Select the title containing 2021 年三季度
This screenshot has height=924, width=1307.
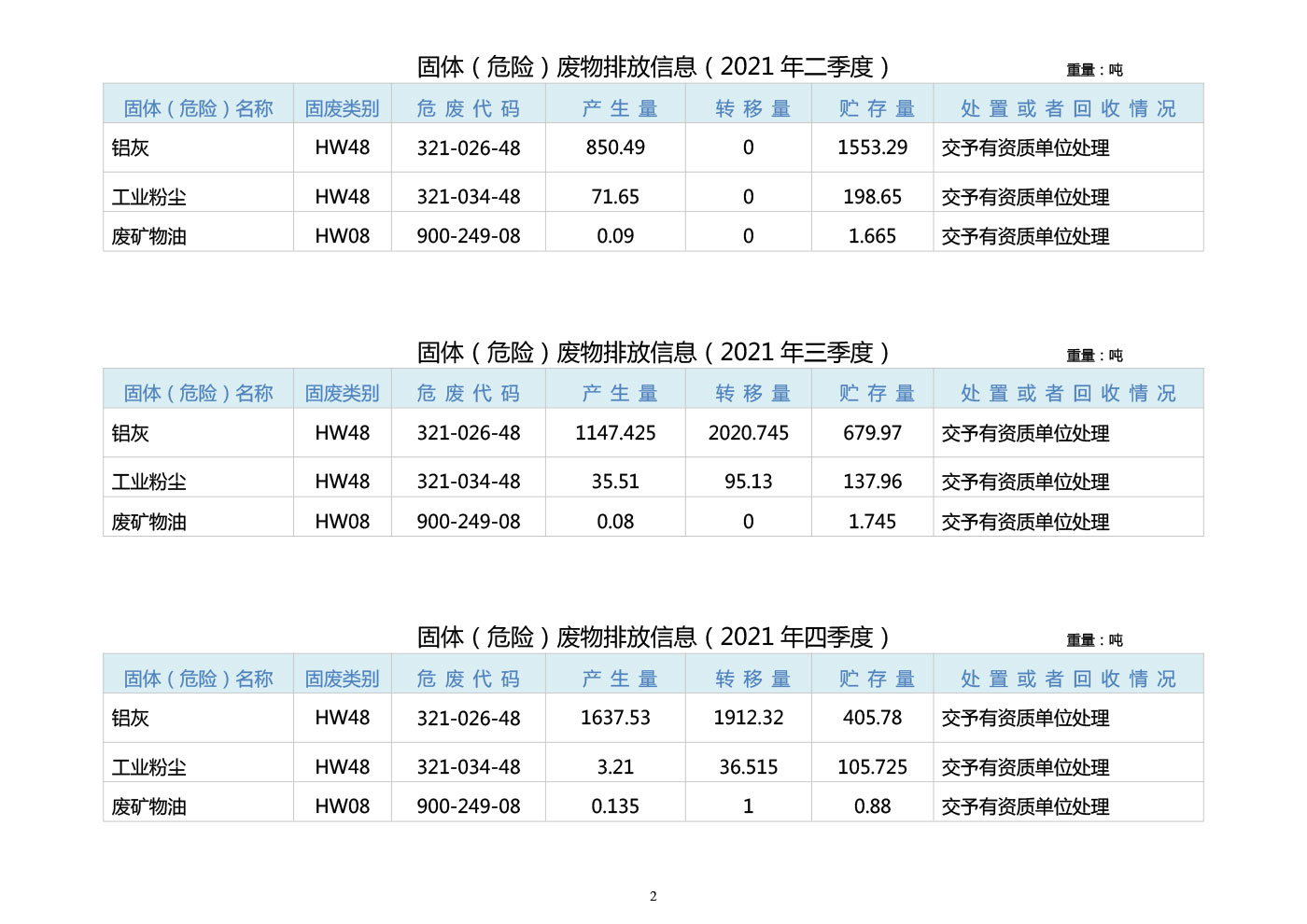coord(653,353)
